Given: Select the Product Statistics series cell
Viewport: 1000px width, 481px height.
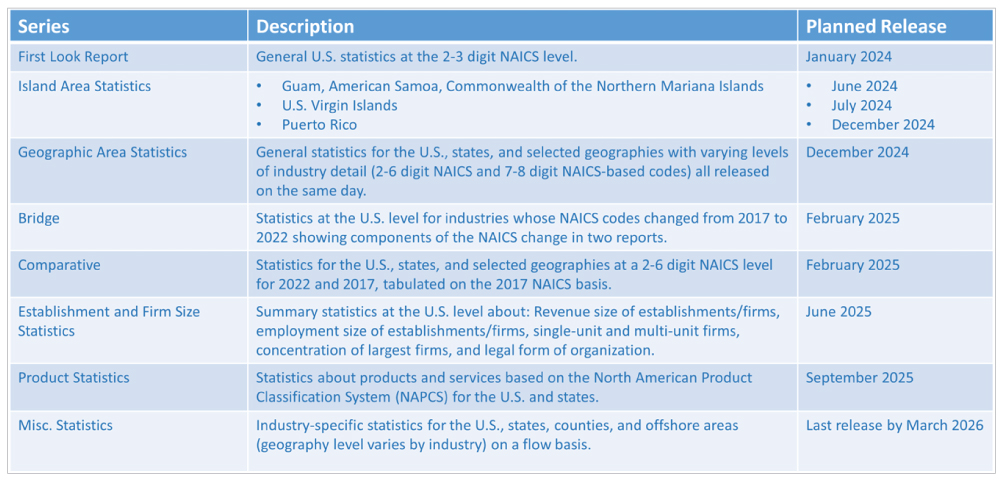Looking at the screenshot, I should pyautogui.click(x=129, y=387).
